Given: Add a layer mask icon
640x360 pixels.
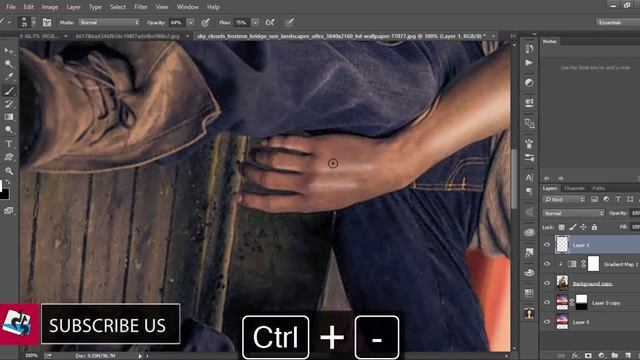Looking at the screenshot, I should (x=588, y=356).
